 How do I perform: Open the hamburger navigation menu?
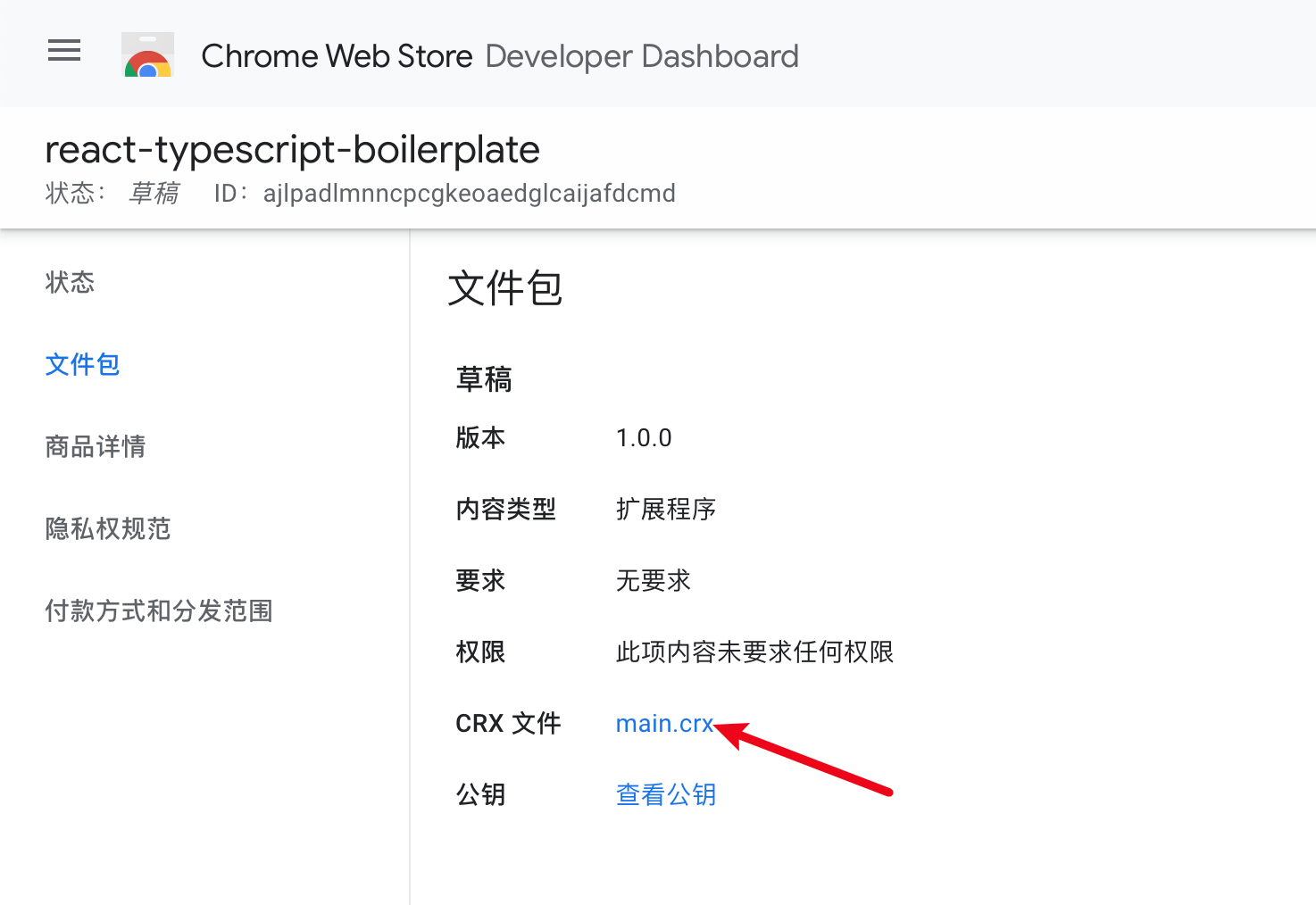[x=64, y=51]
